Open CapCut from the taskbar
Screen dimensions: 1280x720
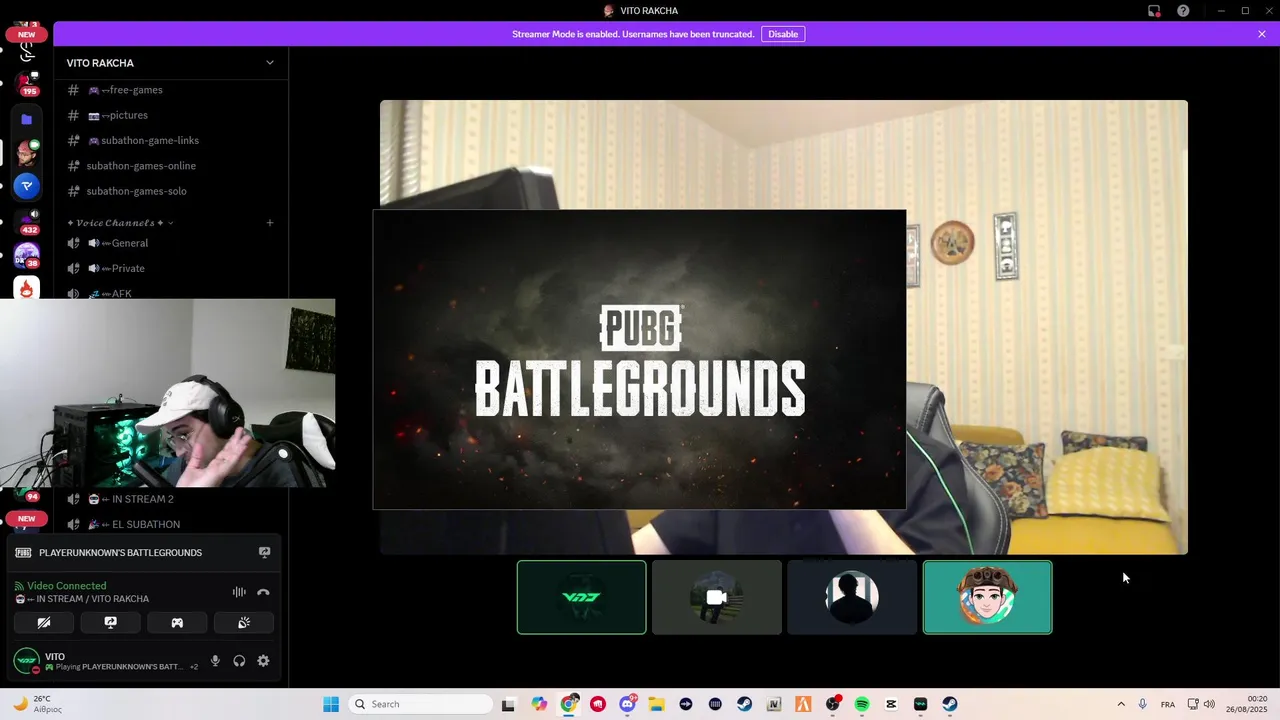[x=891, y=704]
